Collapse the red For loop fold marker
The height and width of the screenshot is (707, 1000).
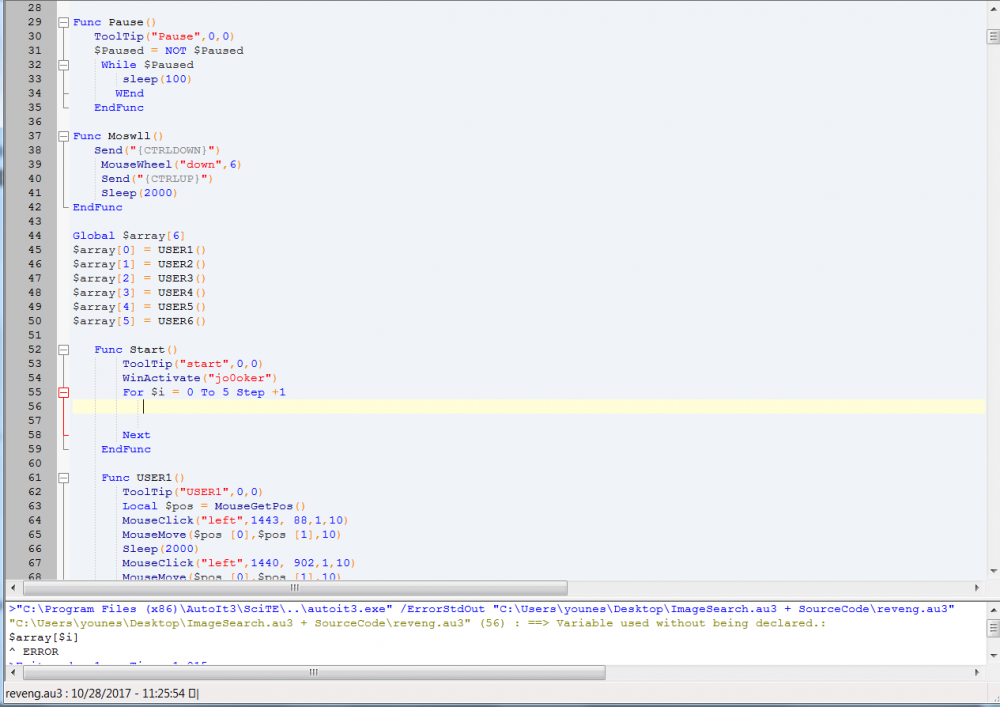click(x=64, y=393)
